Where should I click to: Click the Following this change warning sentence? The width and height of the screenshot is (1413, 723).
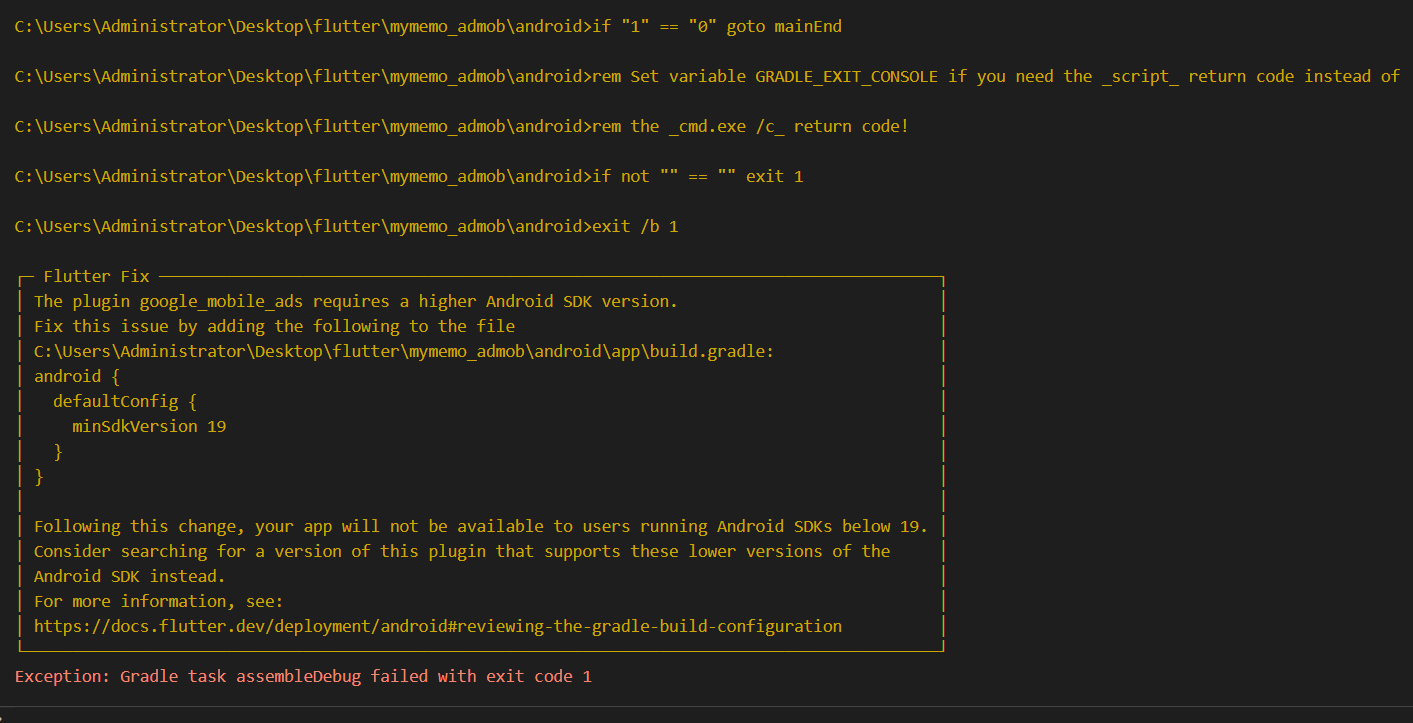pyautogui.click(x=481, y=526)
